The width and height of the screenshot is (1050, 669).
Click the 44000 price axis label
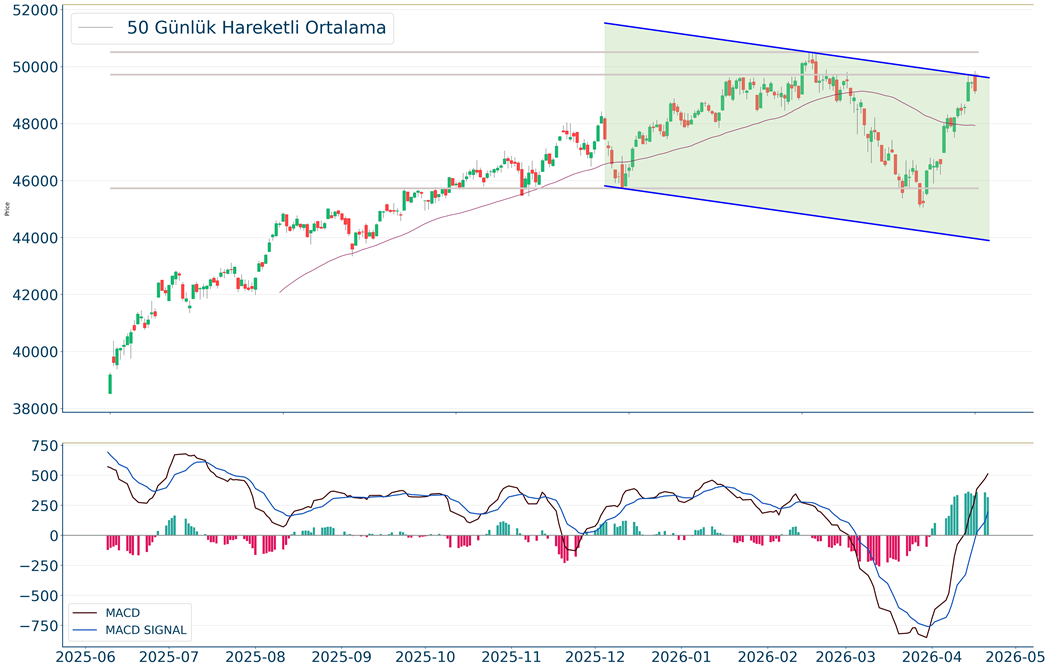[29, 238]
